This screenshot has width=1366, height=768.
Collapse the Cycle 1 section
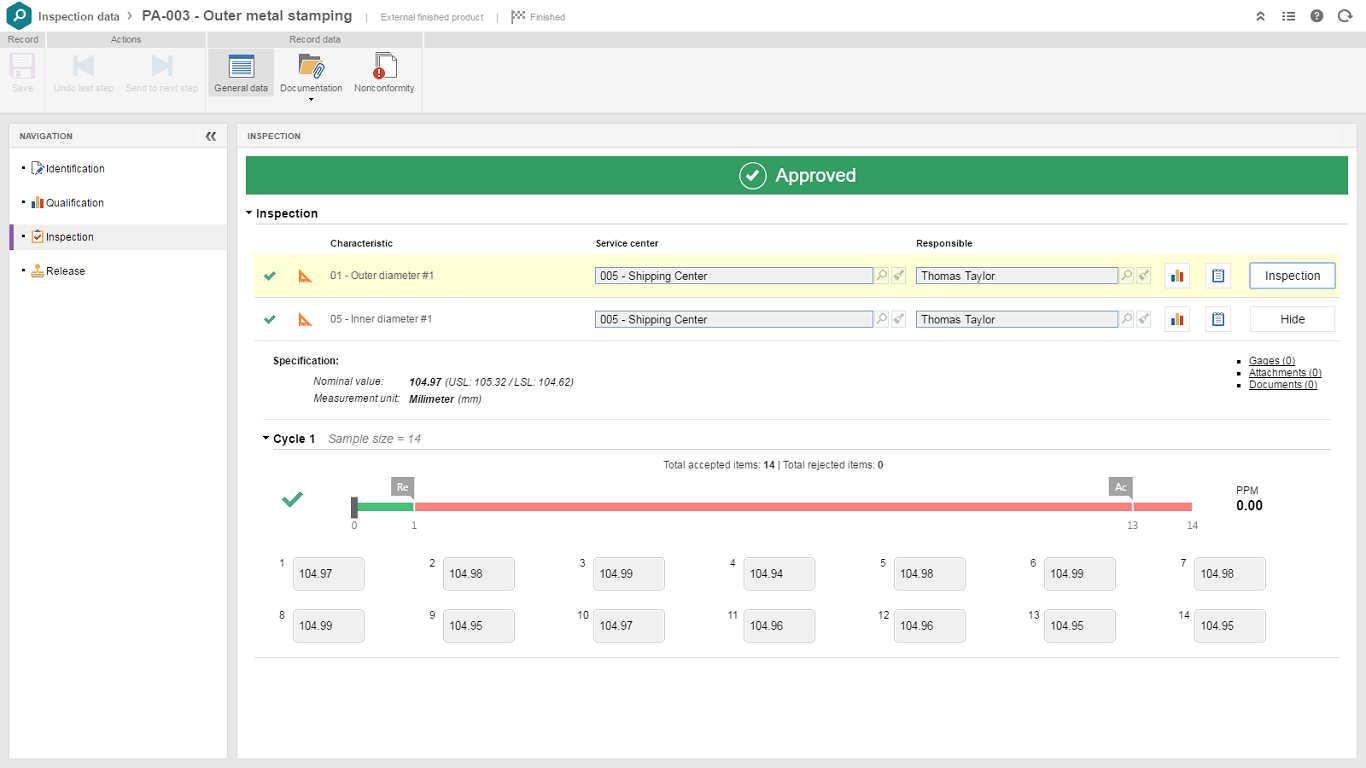pyautogui.click(x=264, y=438)
